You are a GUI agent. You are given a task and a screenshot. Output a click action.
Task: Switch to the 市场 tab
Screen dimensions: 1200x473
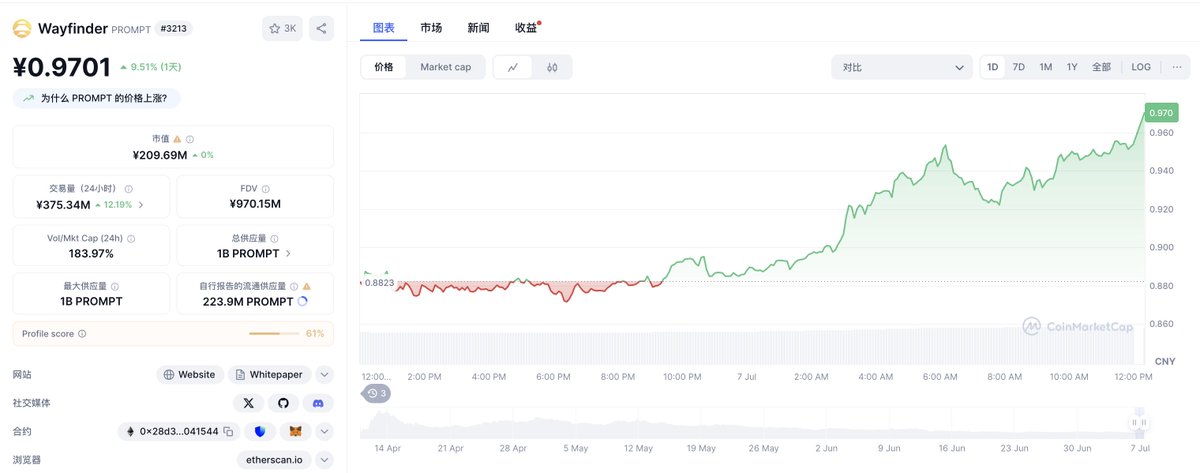click(431, 27)
